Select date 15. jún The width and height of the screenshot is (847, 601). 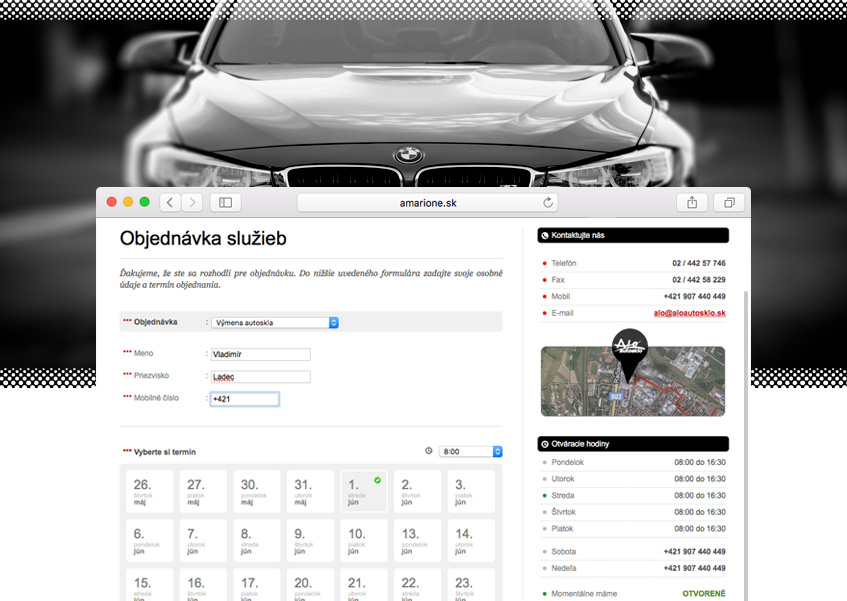point(150,585)
